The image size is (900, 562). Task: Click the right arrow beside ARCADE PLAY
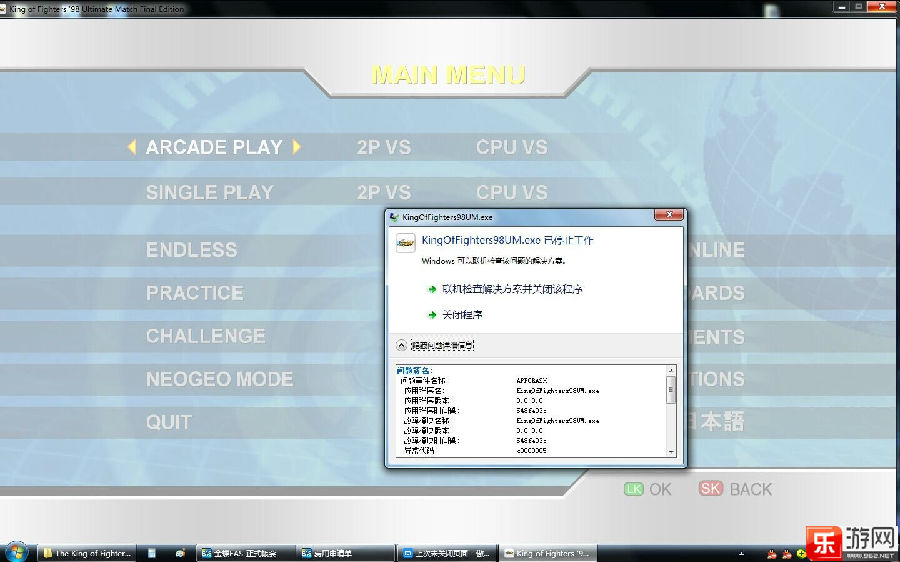296,147
